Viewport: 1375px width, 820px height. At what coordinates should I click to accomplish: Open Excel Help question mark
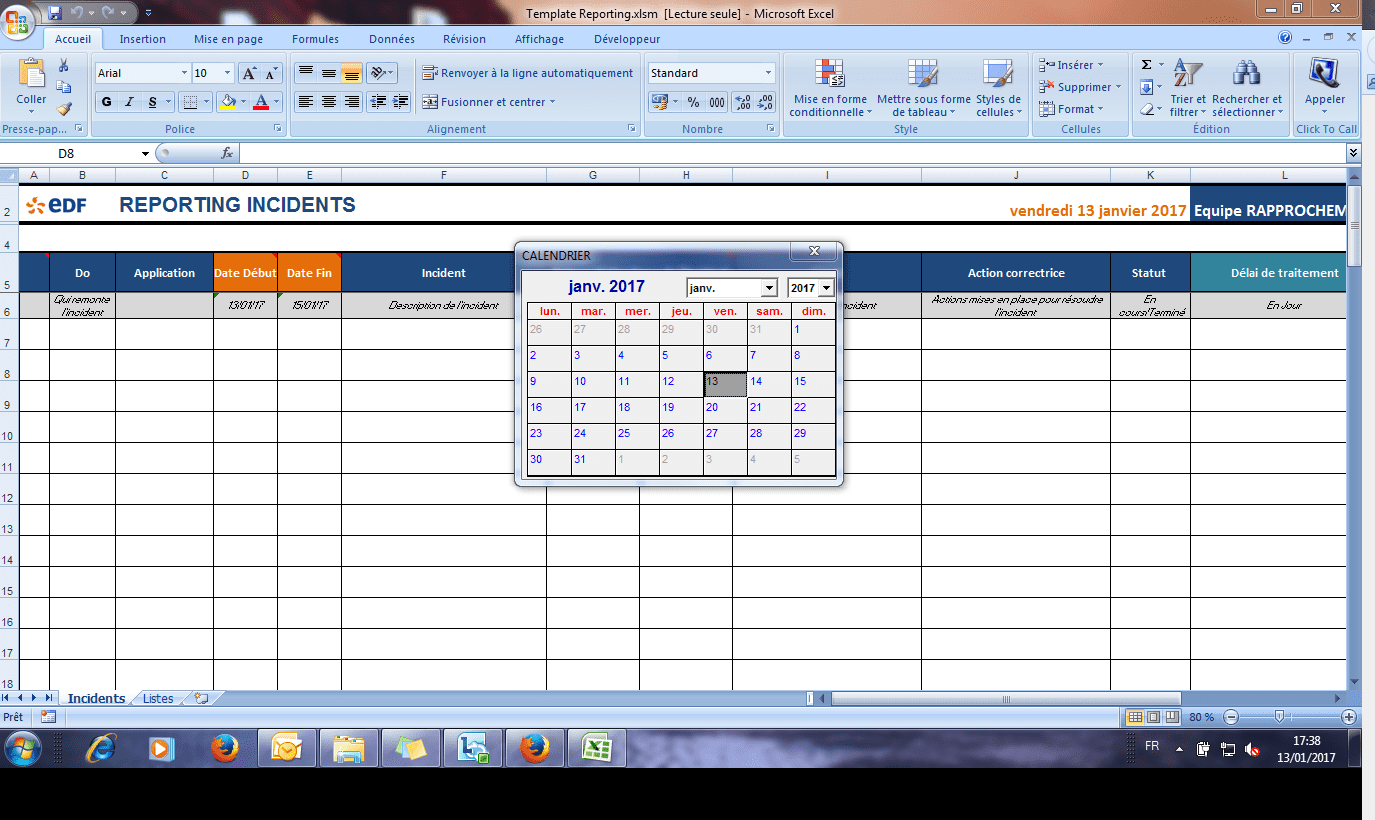click(1286, 39)
